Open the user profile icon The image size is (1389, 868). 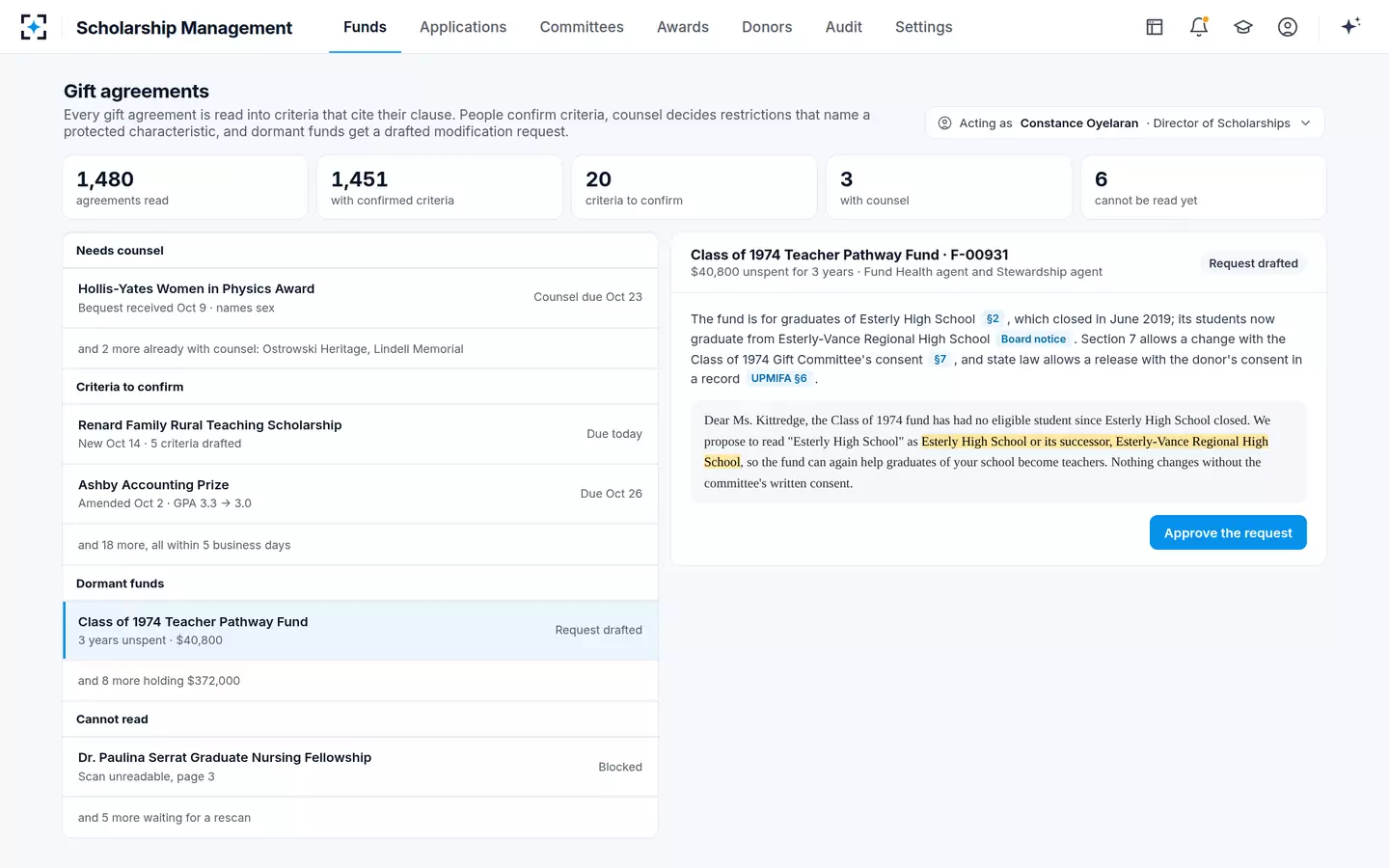1288,27
